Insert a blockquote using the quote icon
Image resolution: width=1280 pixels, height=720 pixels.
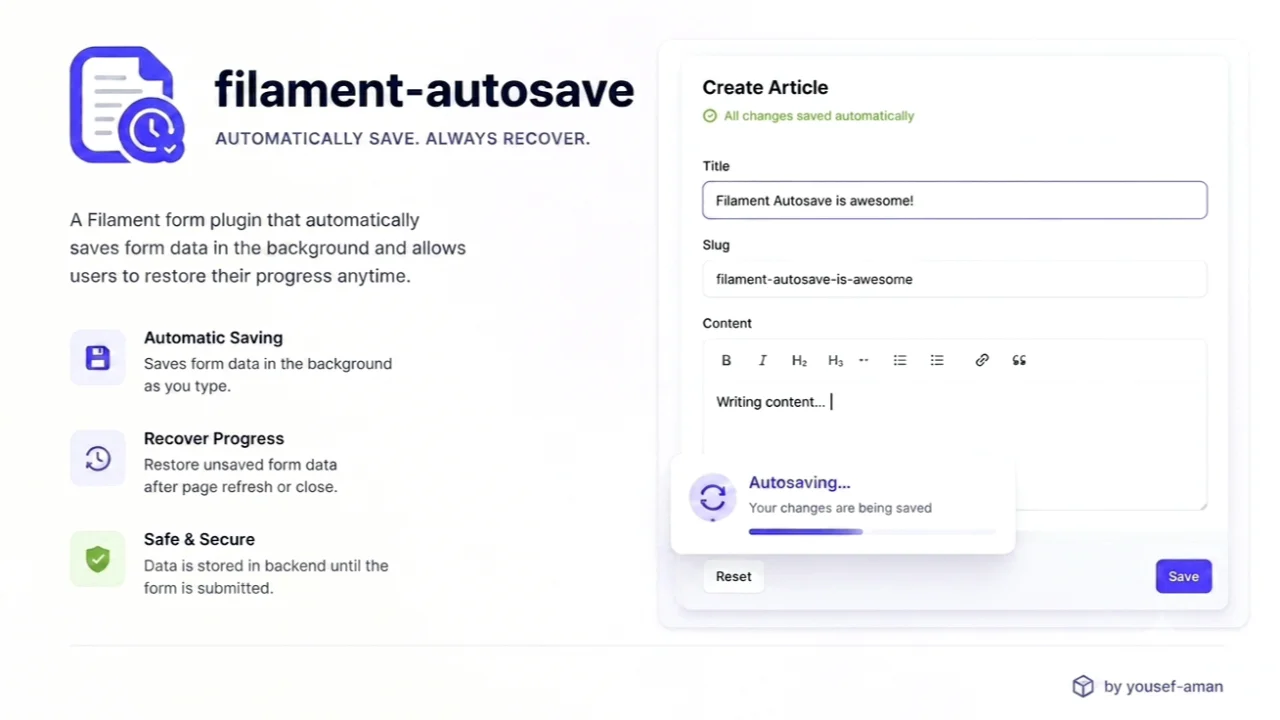(x=1019, y=360)
